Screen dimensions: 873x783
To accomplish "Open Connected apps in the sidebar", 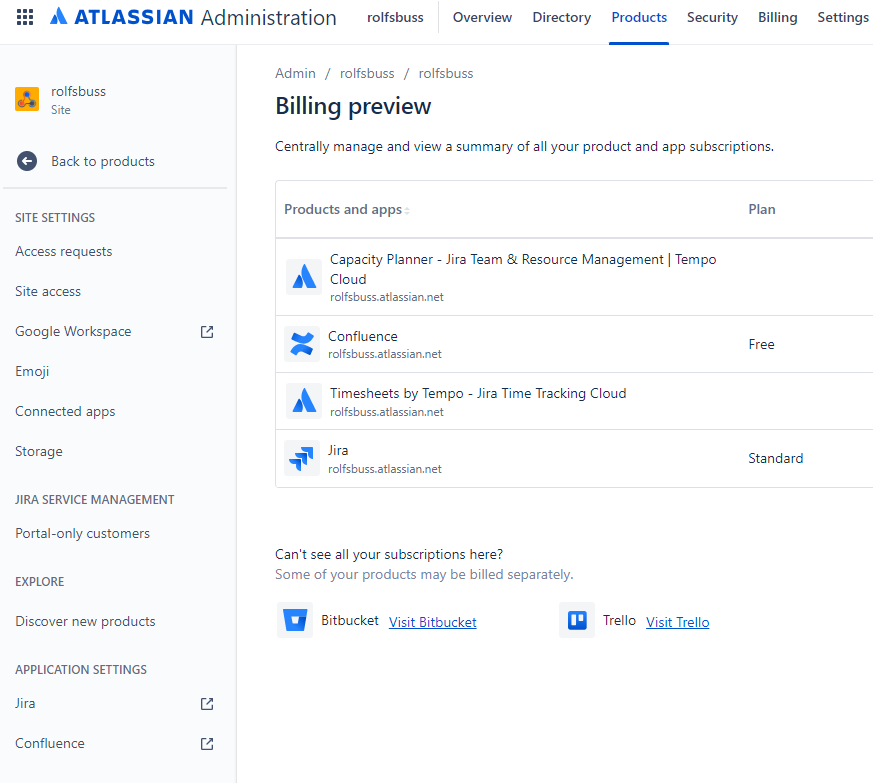I will [x=65, y=412].
